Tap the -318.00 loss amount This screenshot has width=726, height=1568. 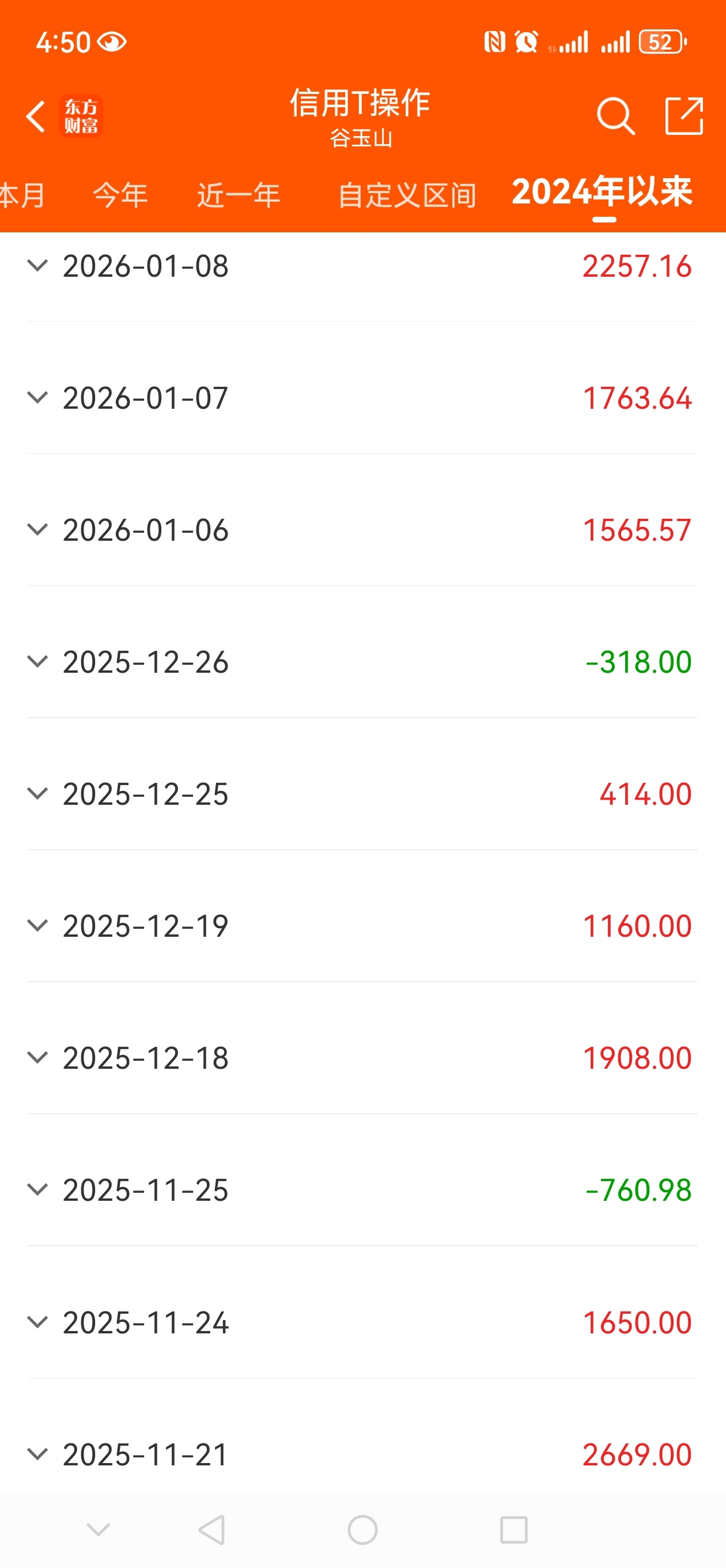coord(638,662)
